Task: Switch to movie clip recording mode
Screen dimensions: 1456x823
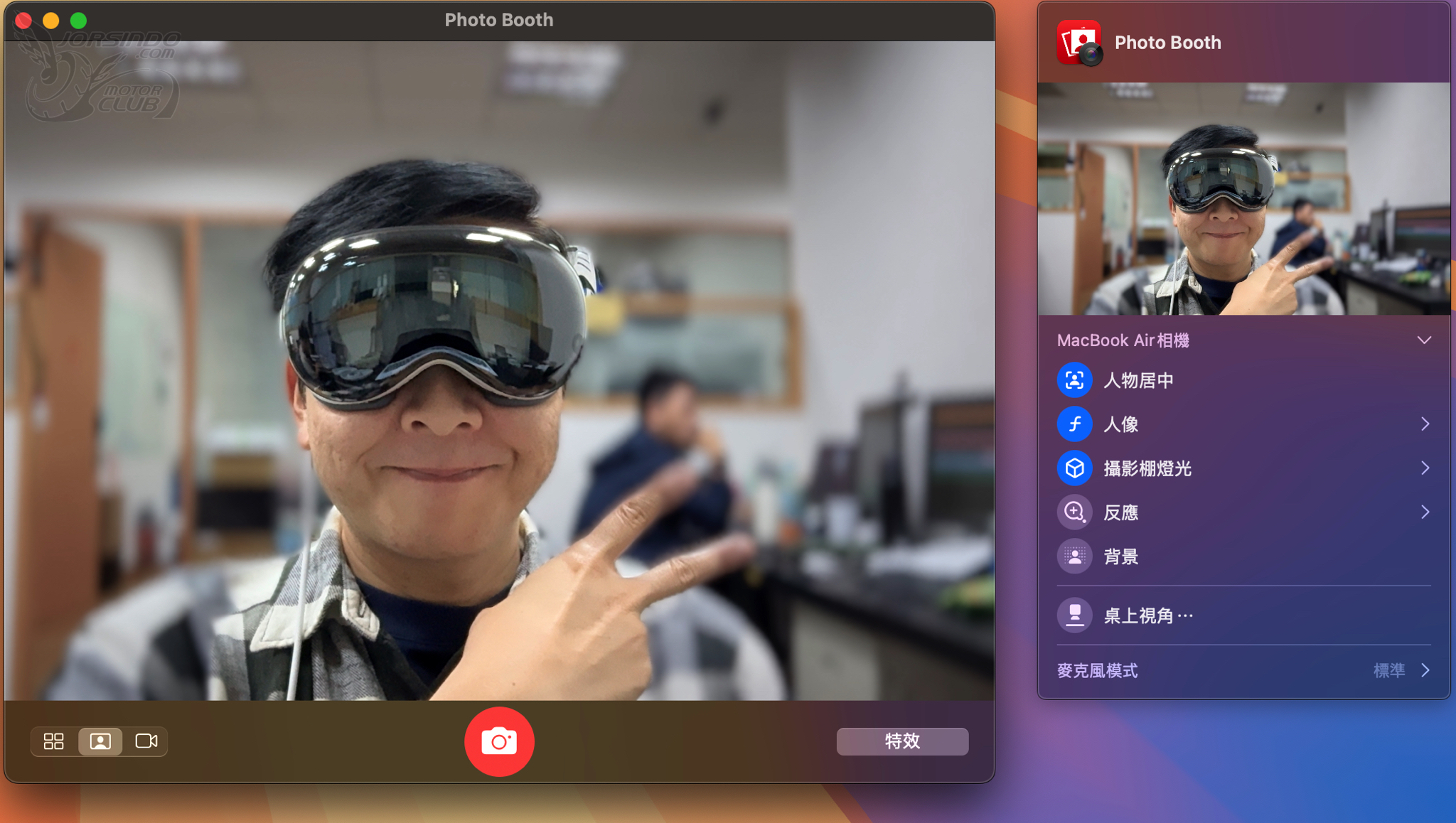Action: tap(146, 741)
